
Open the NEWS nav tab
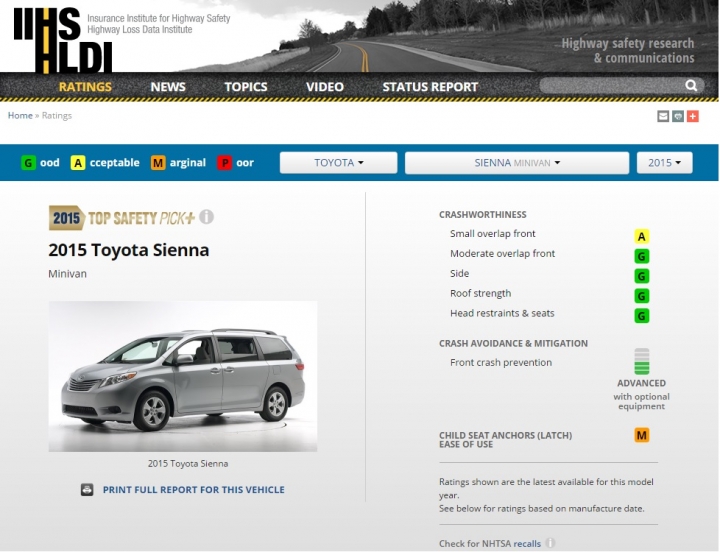168,87
